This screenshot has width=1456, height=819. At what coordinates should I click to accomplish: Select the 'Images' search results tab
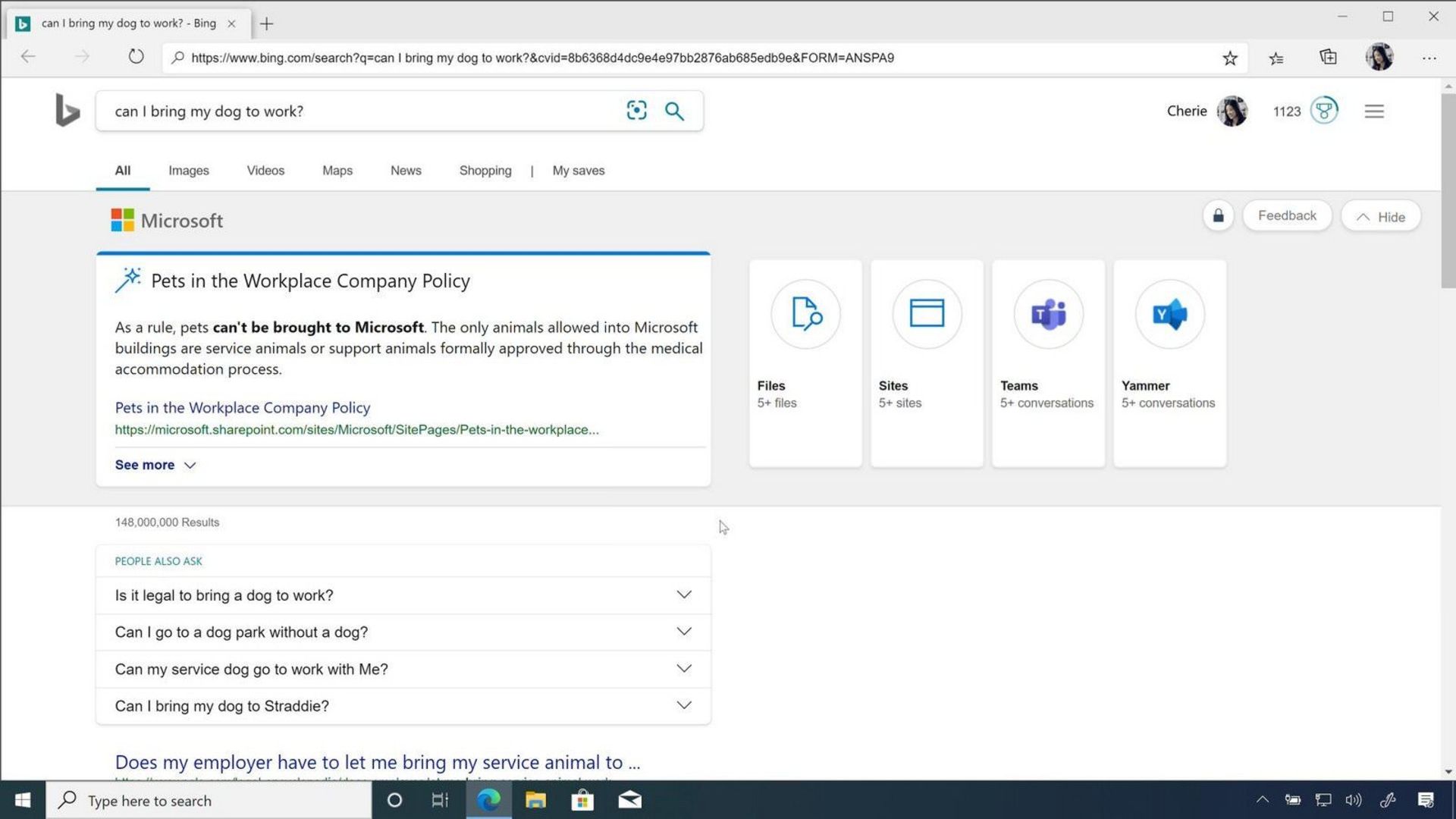coord(189,170)
